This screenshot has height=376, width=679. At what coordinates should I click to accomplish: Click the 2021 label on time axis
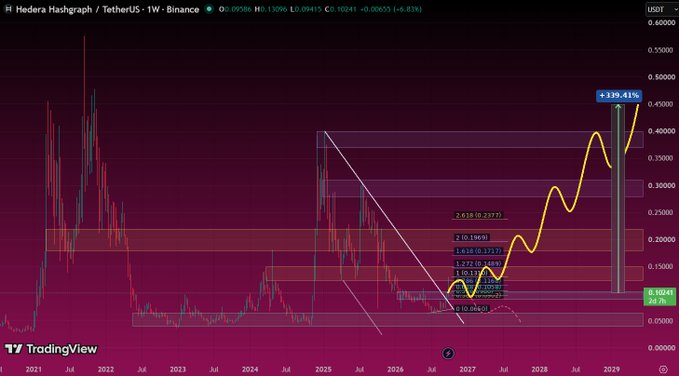(33, 370)
